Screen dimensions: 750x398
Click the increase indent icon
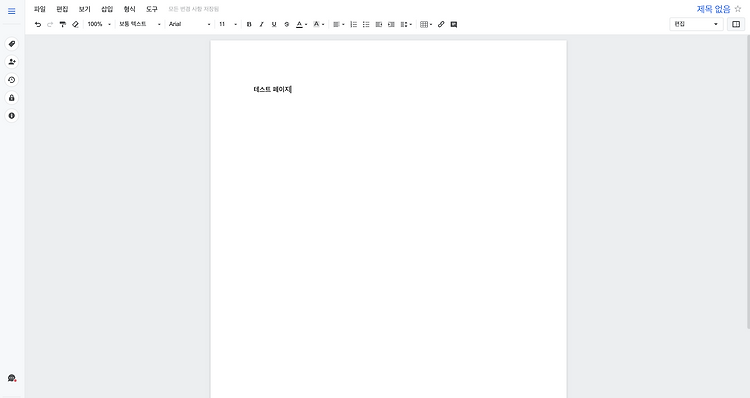coord(391,24)
